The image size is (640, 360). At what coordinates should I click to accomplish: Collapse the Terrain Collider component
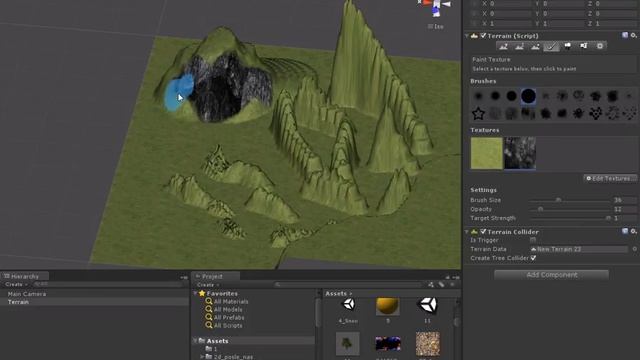coord(467,232)
